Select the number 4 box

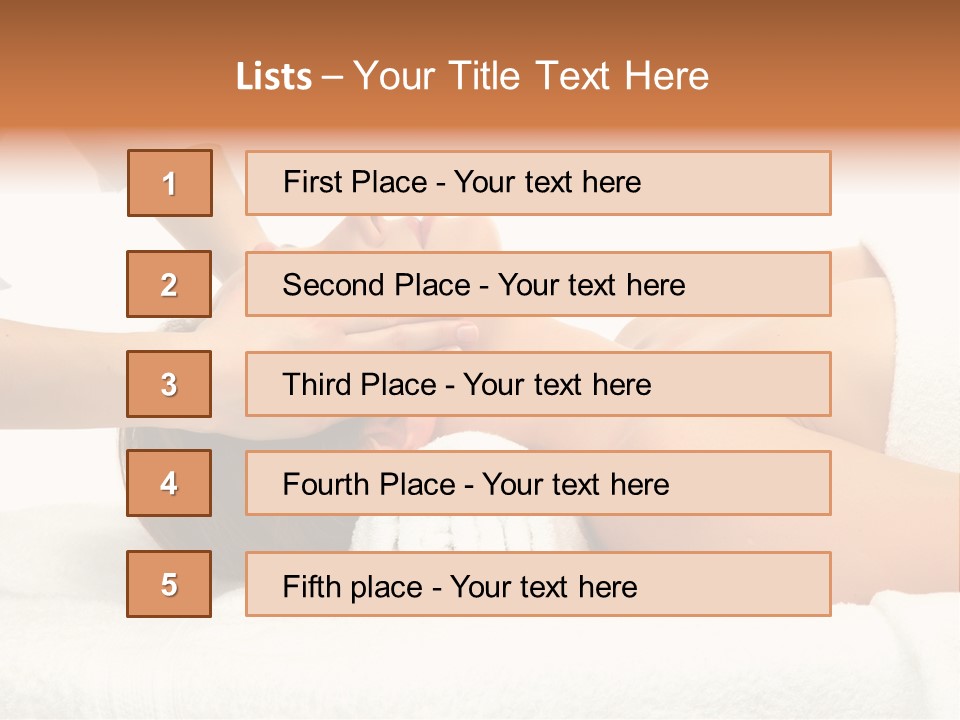[x=169, y=483]
